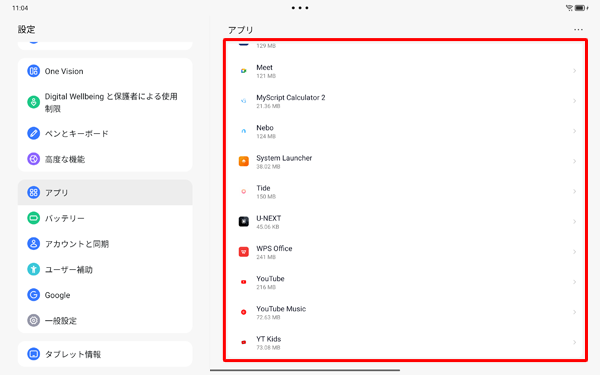Viewport: 600px width, 375px height.
Task: Tap the 11:04 clock in status bar
Action: coord(20,8)
